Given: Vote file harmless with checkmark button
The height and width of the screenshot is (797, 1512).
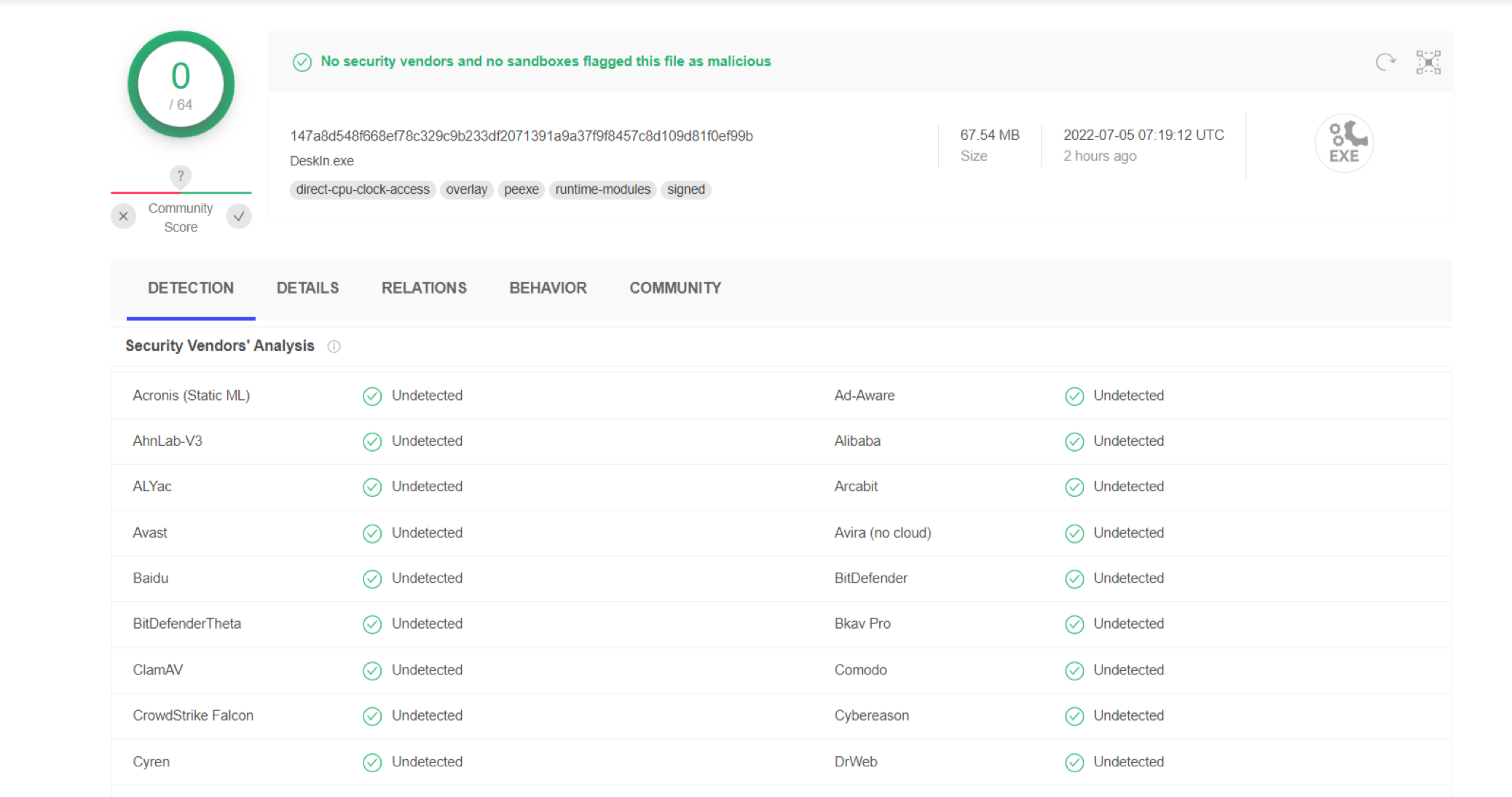Looking at the screenshot, I should [239, 216].
